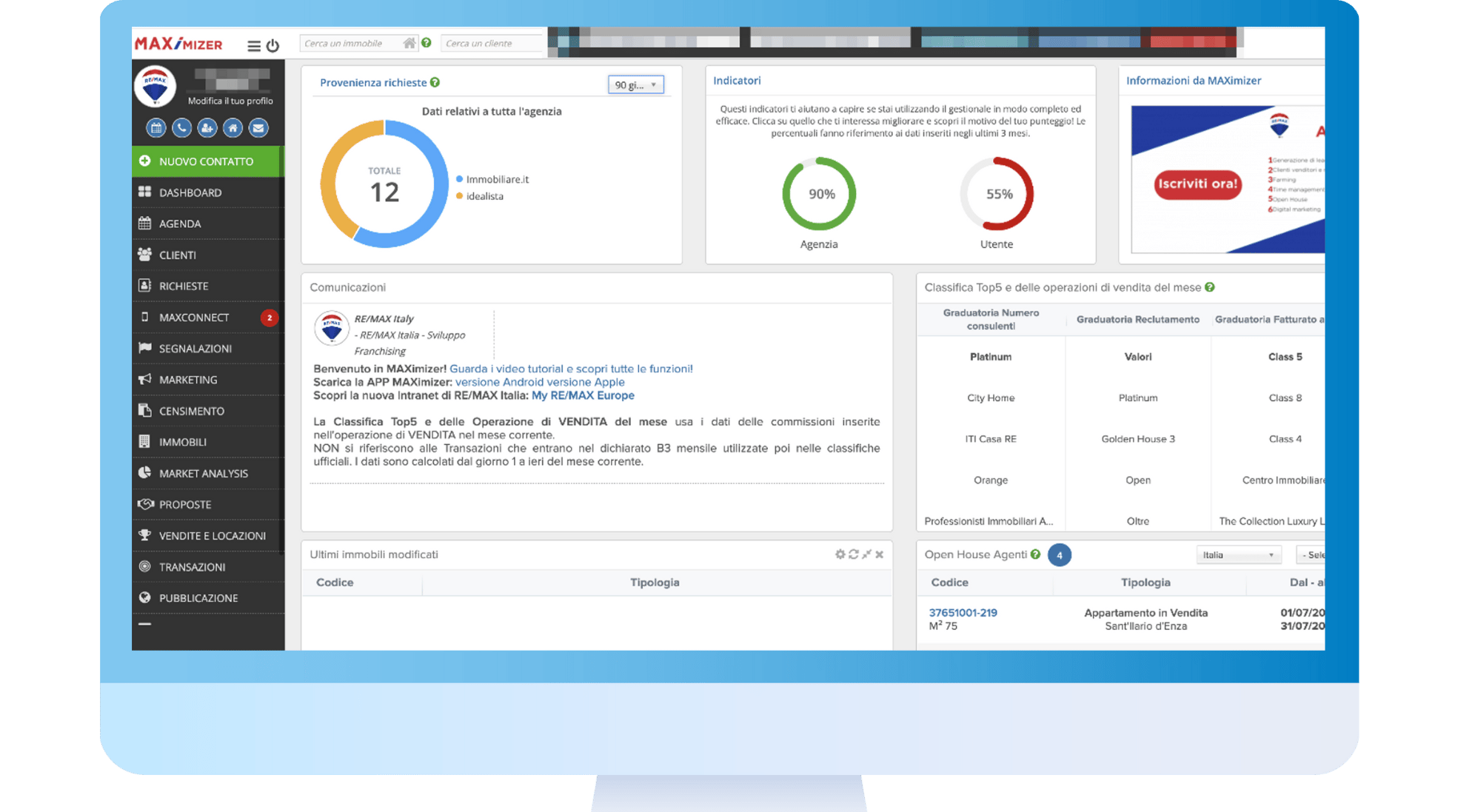Click the blue envelope quick-action icon

258,128
